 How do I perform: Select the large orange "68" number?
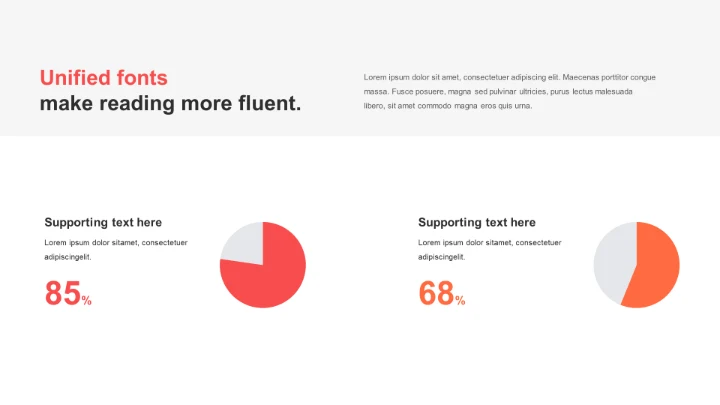(x=436, y=293)
